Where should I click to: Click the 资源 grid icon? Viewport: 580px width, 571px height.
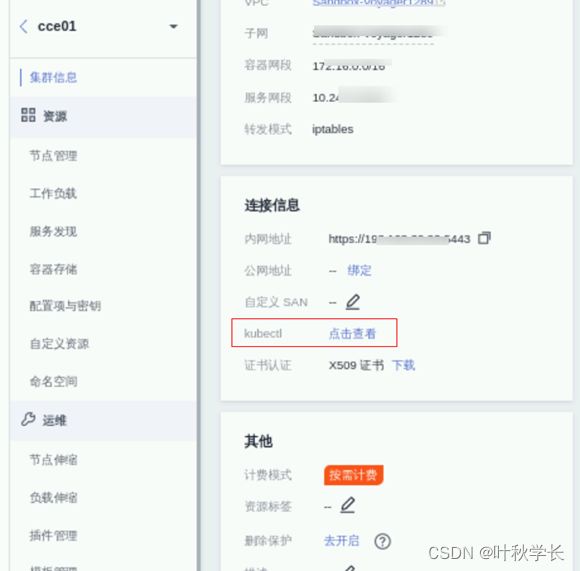click(28, 115)
